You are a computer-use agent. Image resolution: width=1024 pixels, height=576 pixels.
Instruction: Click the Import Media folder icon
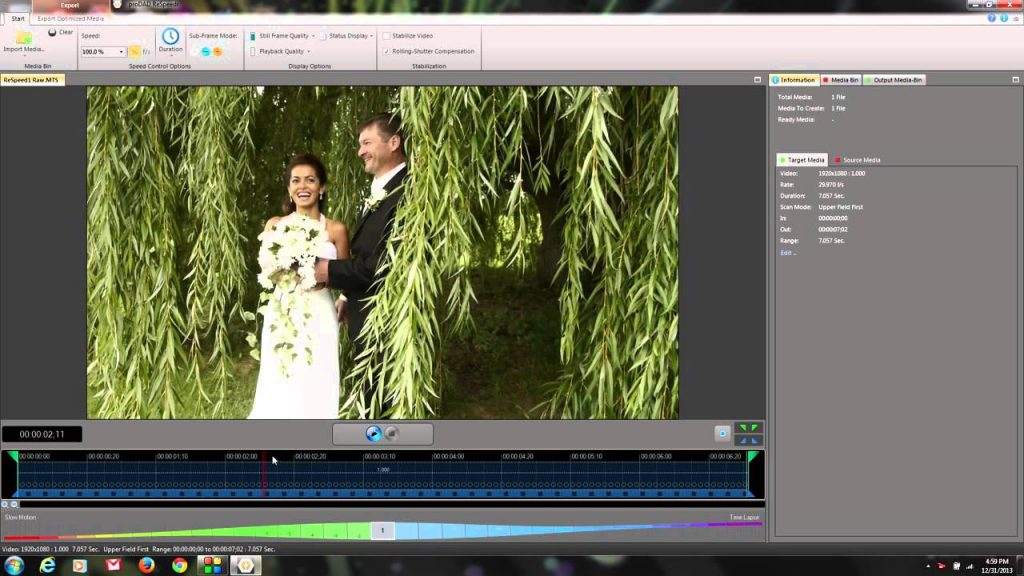(x=23, y=39)
